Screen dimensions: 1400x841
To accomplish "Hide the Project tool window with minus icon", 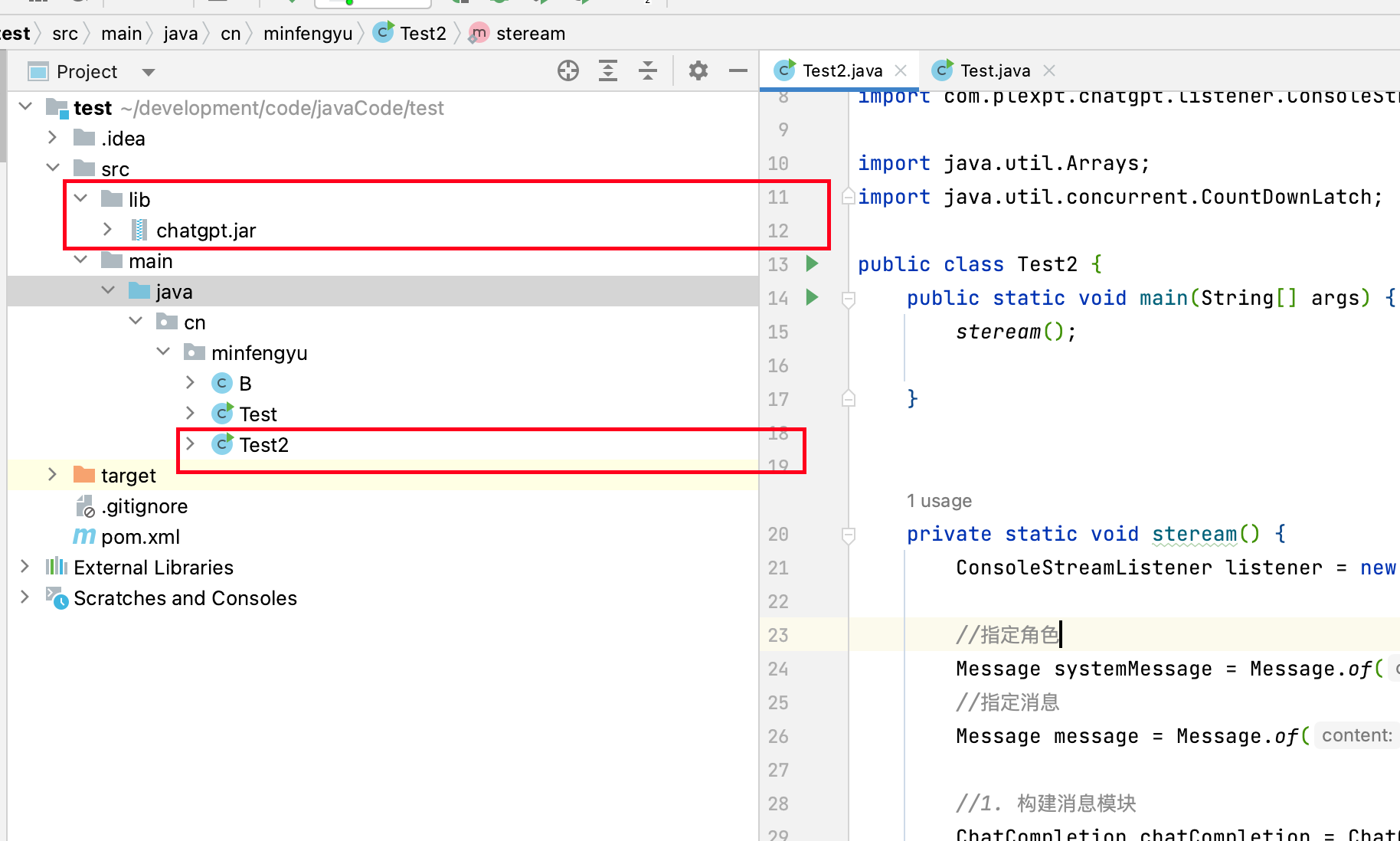I will point(738,71).
